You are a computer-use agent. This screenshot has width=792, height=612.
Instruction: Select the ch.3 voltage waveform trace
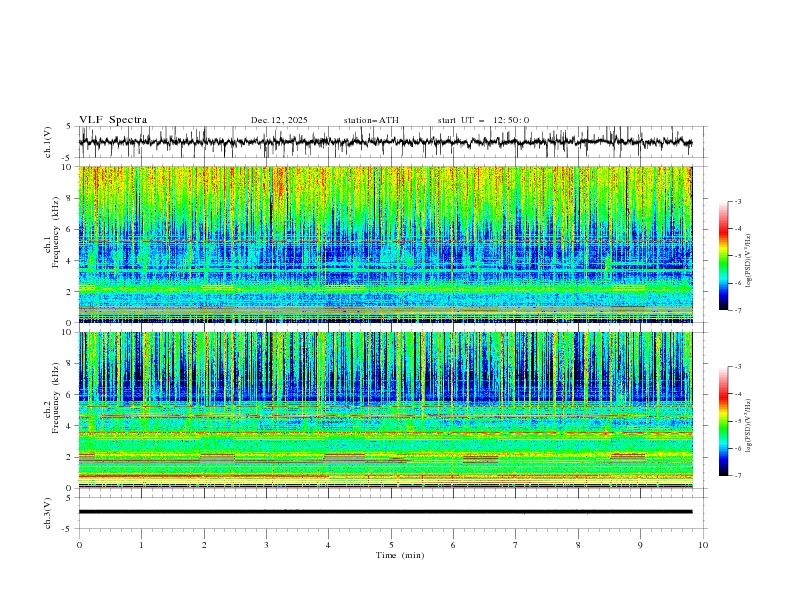tap(385, 511)
